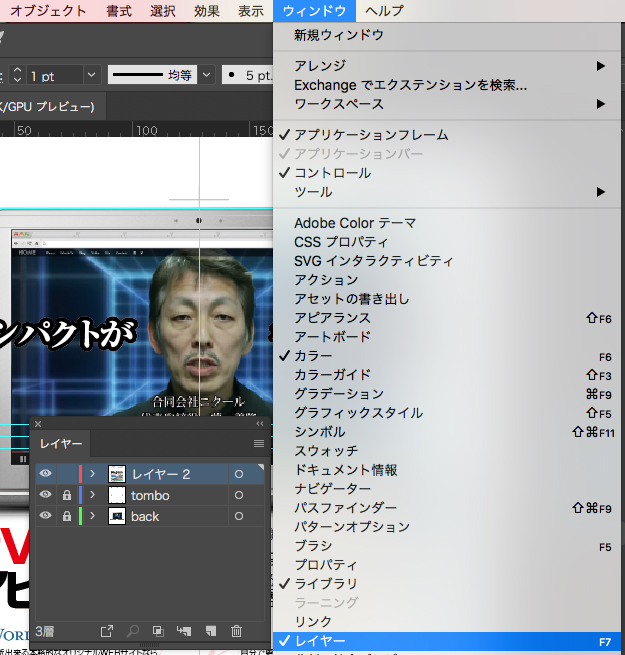Toggle アプリケーションフレーム in Window menu
625x655 pixels.
pos(447,135)
